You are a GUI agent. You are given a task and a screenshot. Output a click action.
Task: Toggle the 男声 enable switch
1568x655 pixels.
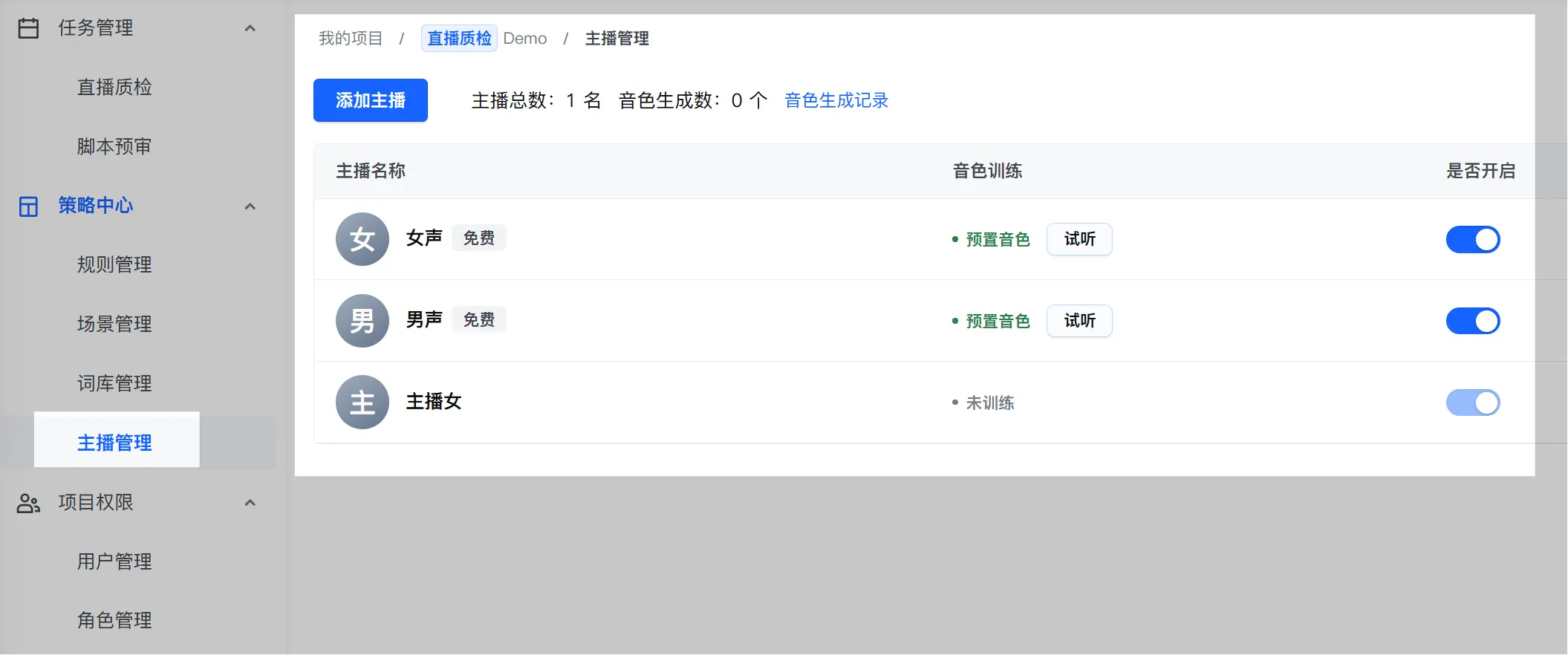point(1473,321)
